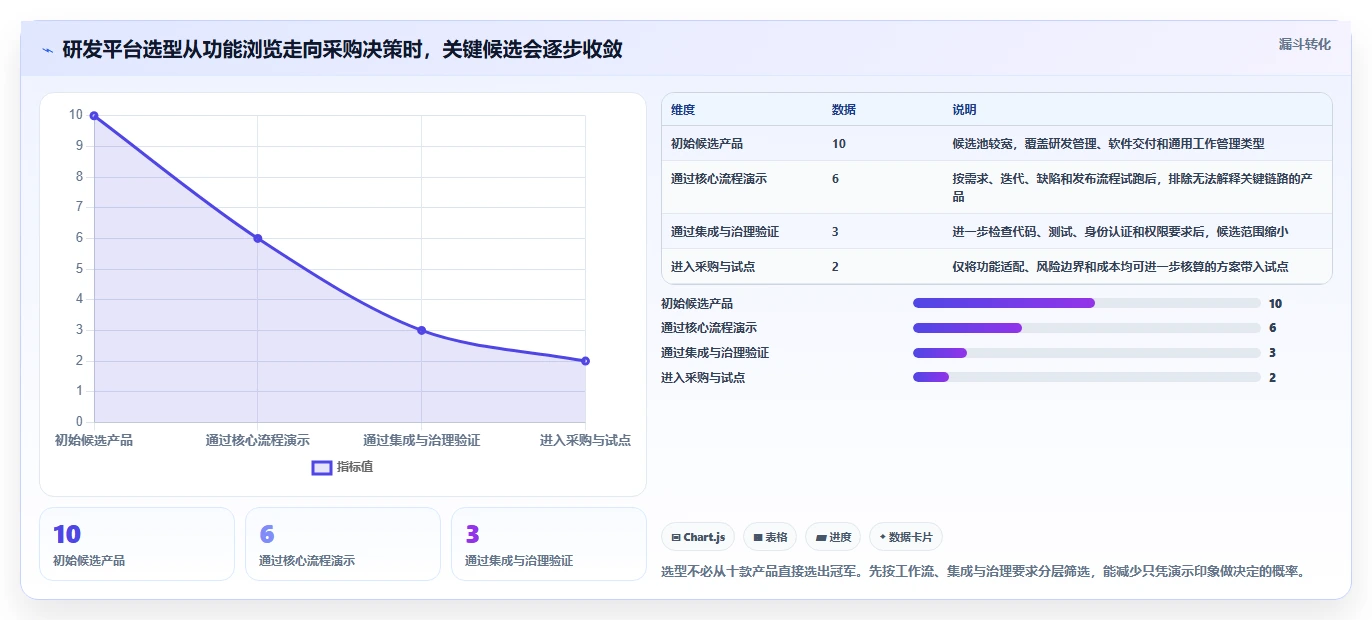Click the 通过集成与治理验证 progress list label
The width and height of the screenshot is (1372, 620).
point(715,353)
